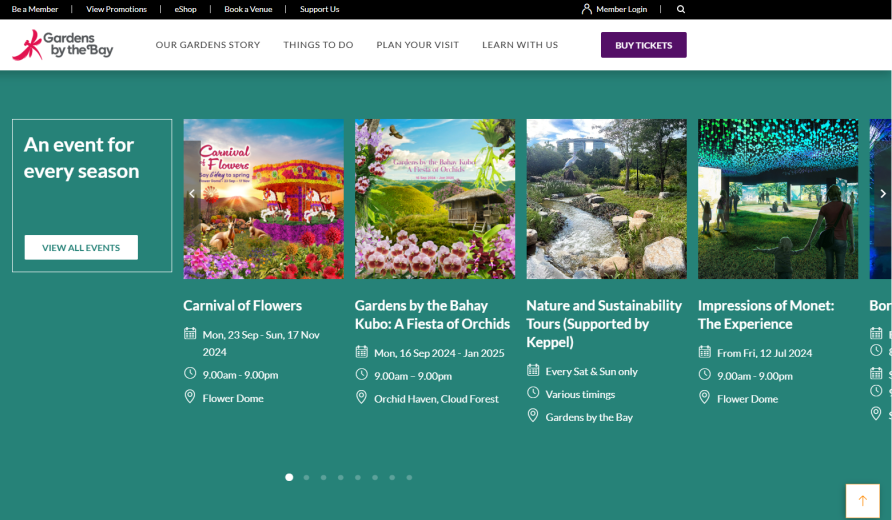The height and width of the screenshot is (520, 892).
Task: Select the first carousel pagination dot
Action: point(289,477)
